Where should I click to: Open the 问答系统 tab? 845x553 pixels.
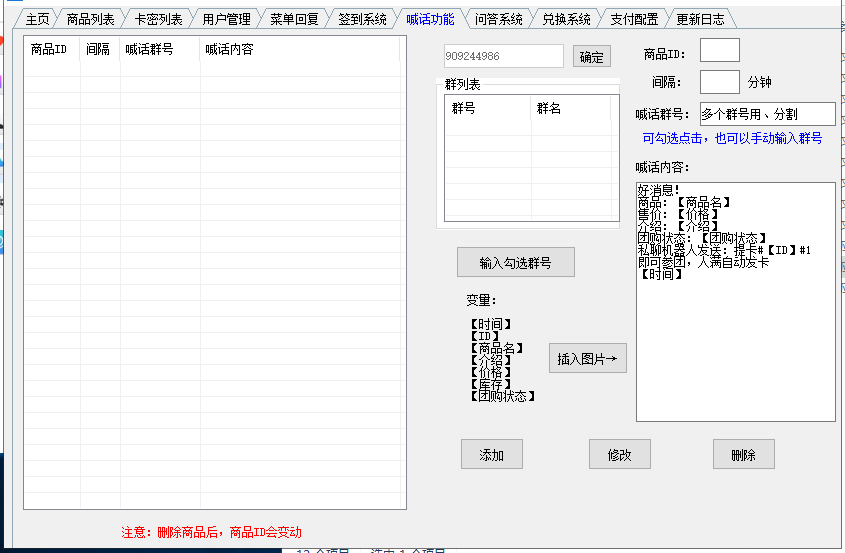[x=498, y=19]
